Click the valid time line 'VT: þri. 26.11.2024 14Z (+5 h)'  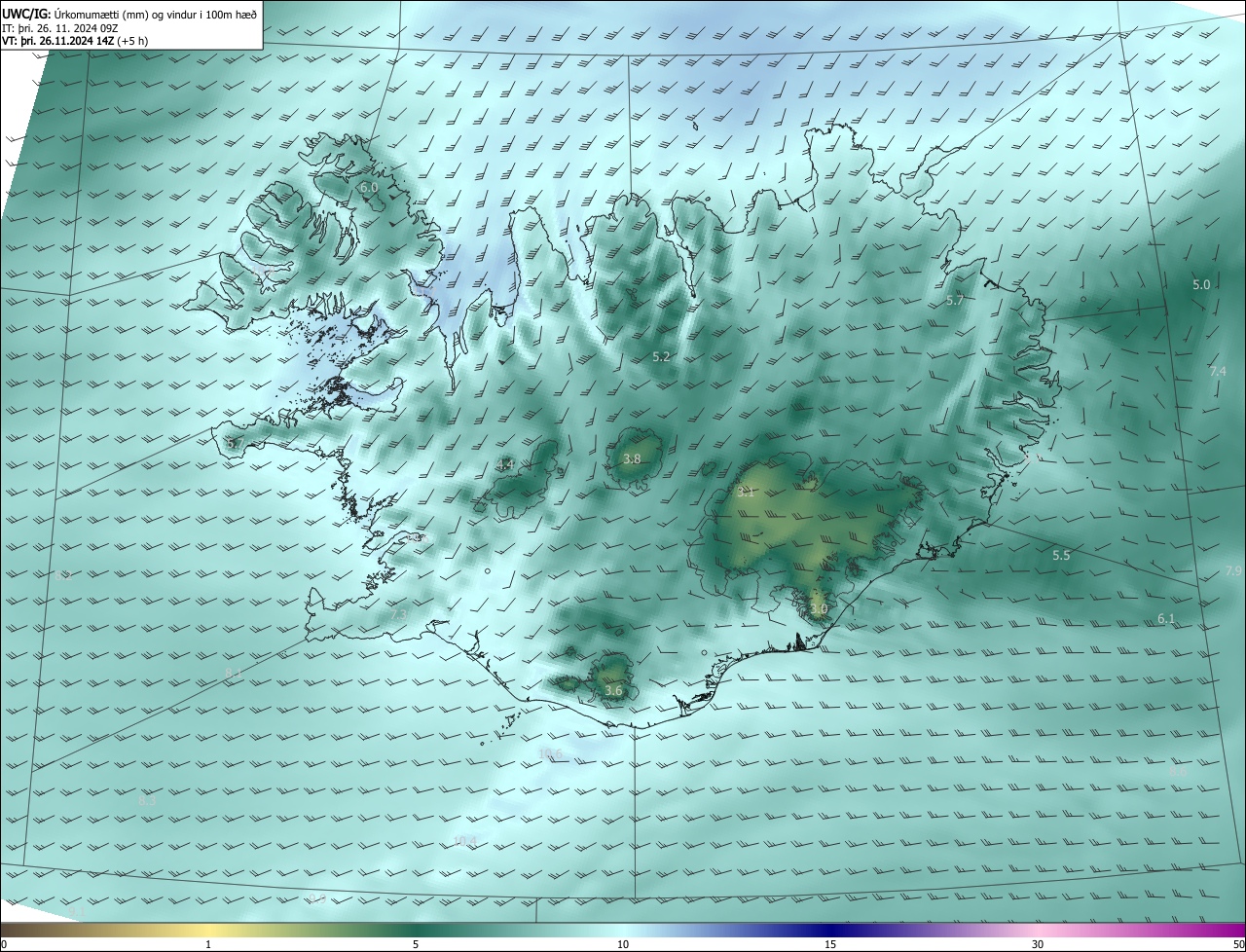(x=75, y=41)
